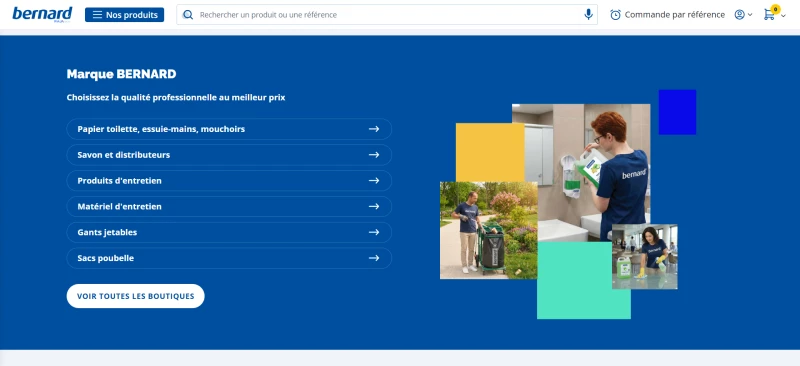Screen dimensions: 800x366
Task: Click the arrow on Gants jetables row
Action: pyautogui.click(x=374, y=232)
